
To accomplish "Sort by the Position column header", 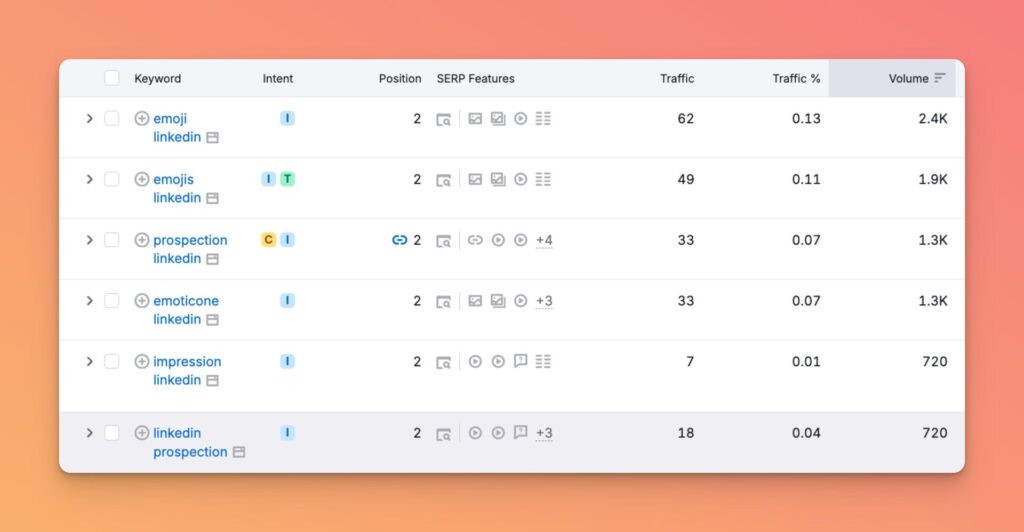I will 400,78.
